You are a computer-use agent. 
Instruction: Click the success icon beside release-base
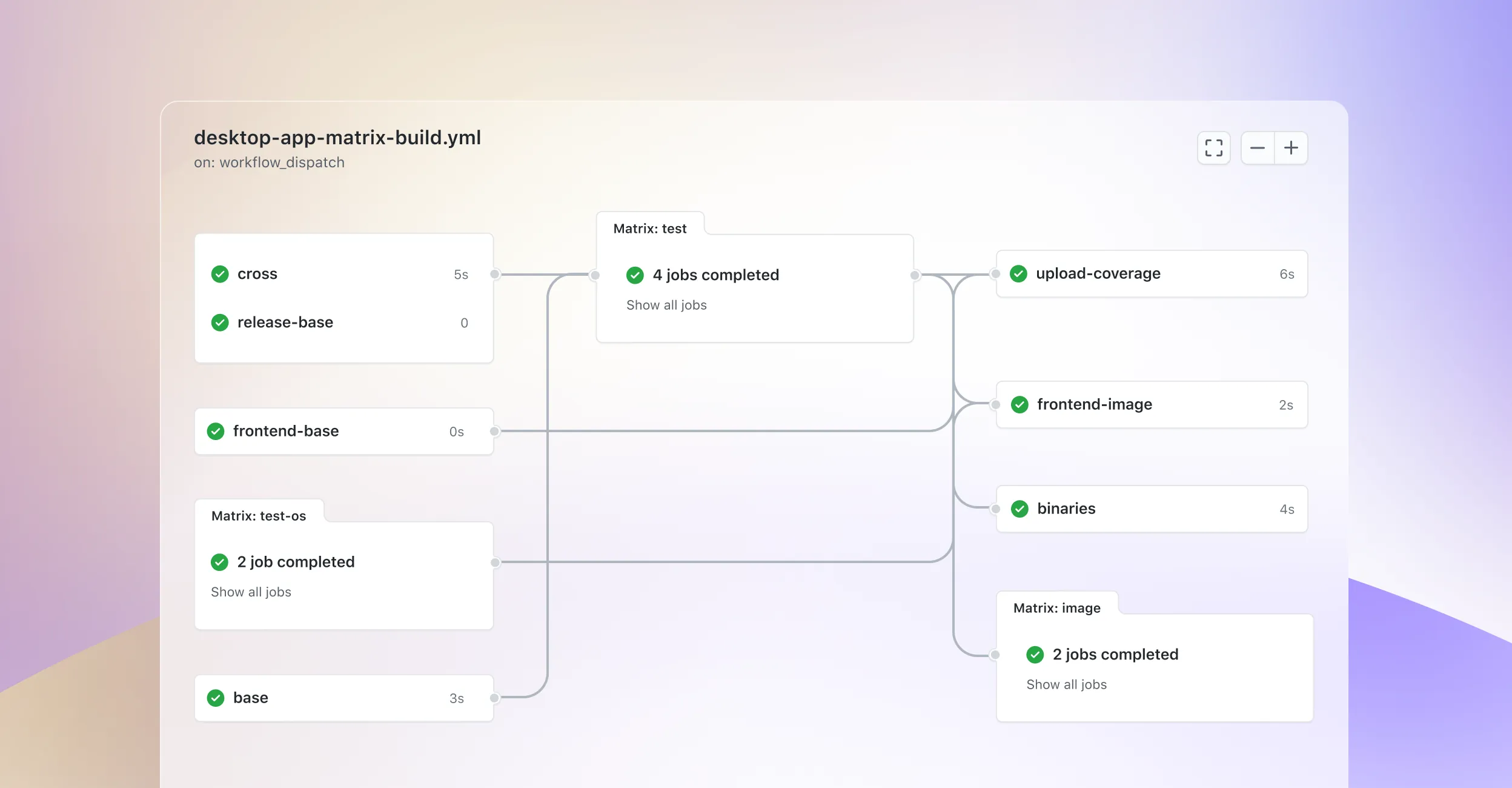(x=220, y=322)
